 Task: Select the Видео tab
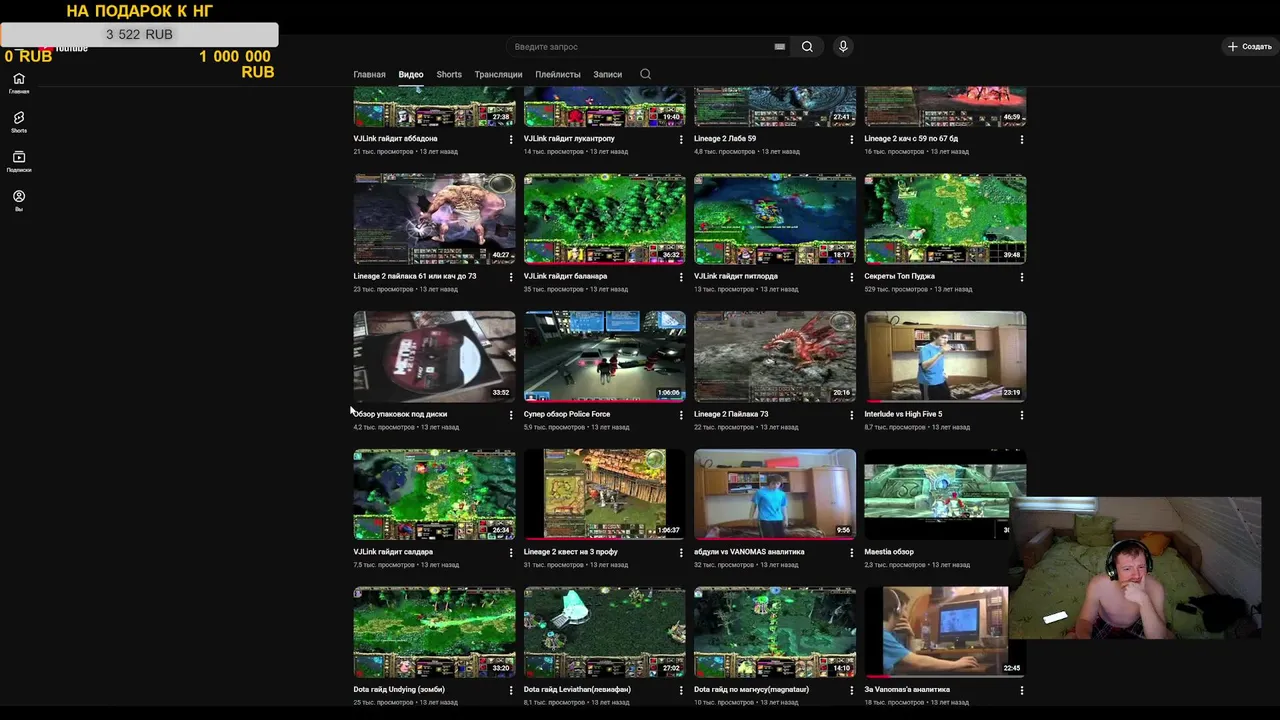411,74
